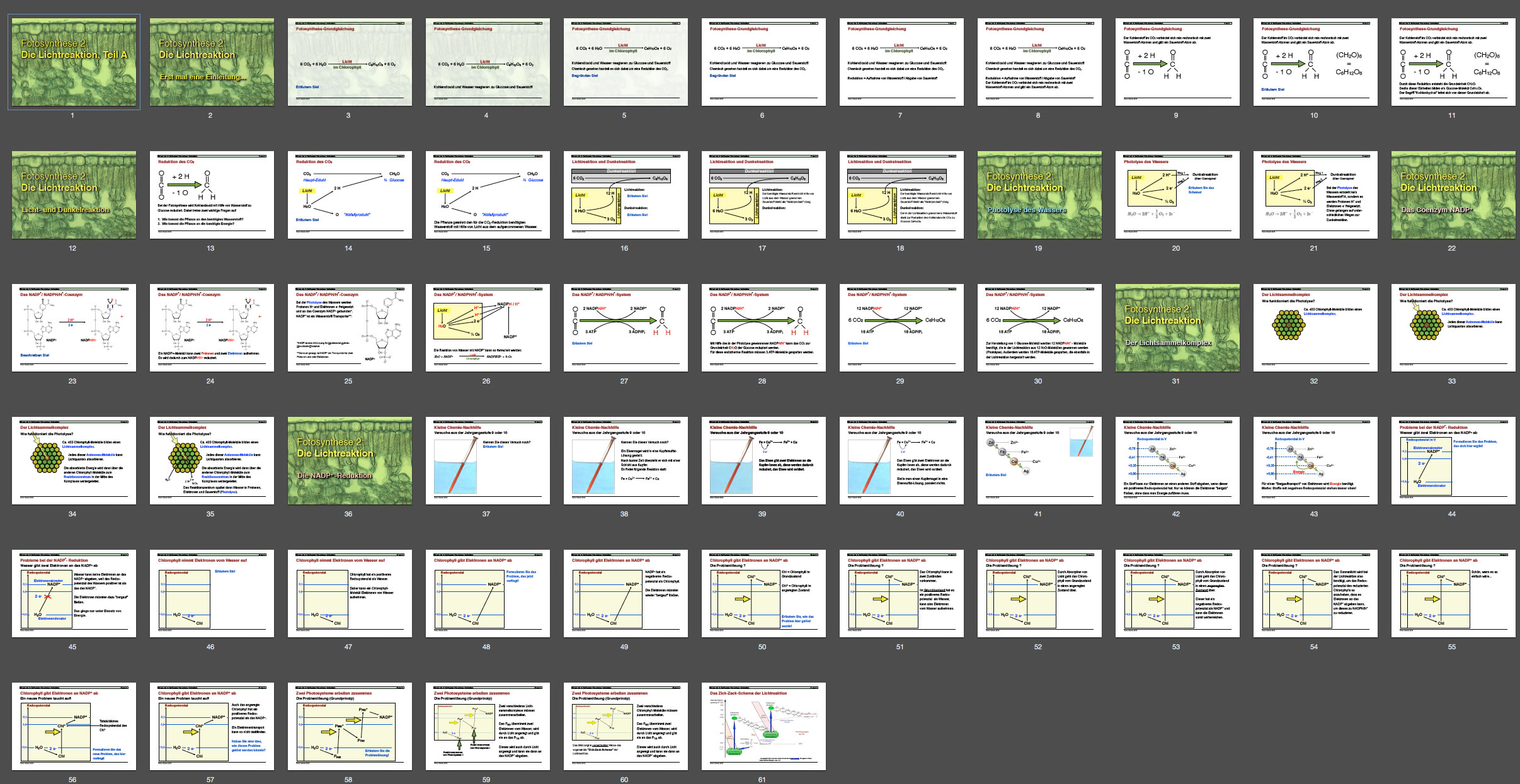Screen dimensions: 1520x784
Task: Choose slide 36 titled 'Die NADP+-Reduktion'
Action: [350, 460]
